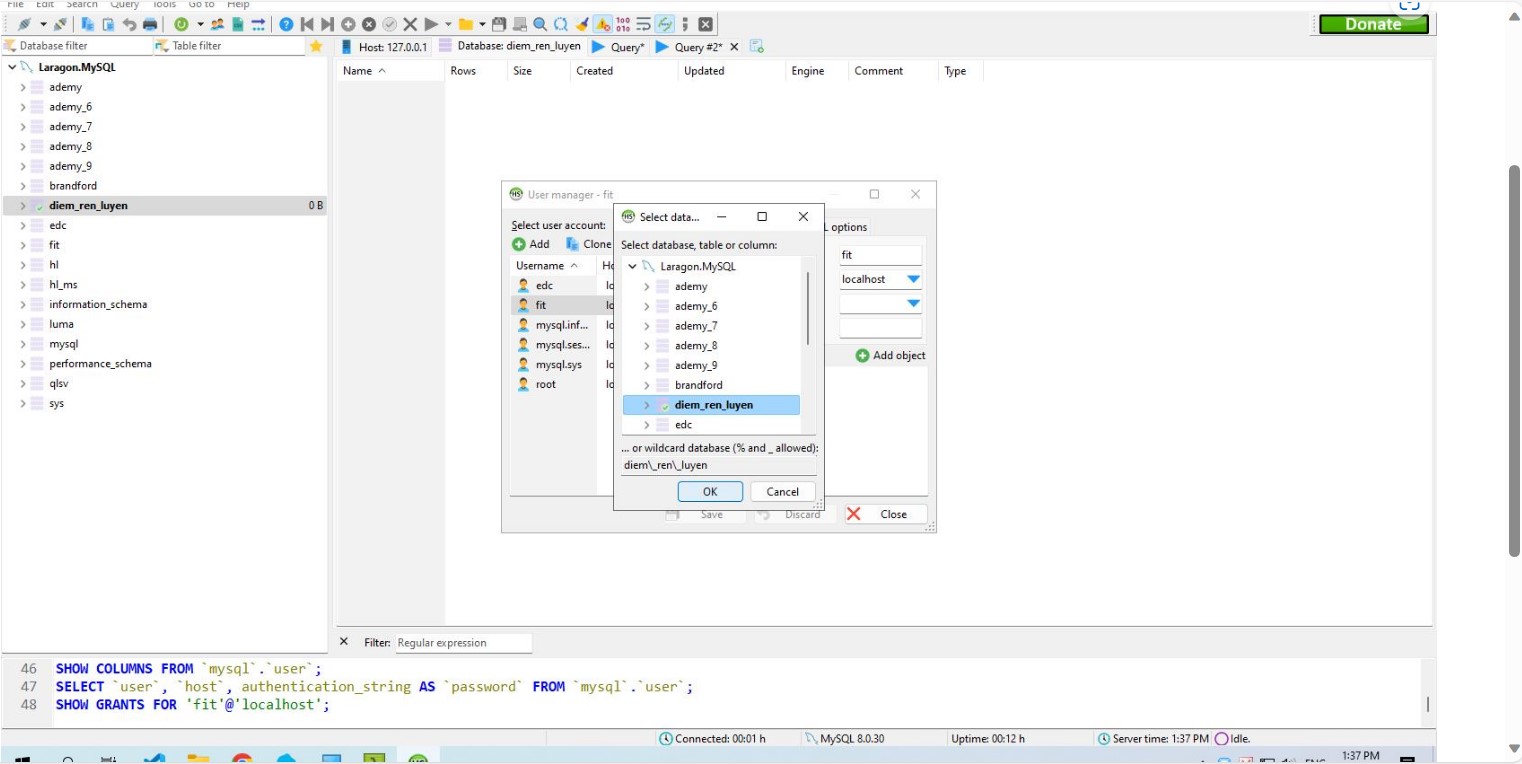Image resolution: width=1522 pixels, height=764 pixels.
Task: Click OK in the Select database dialog
Action: tap(709, 491)
